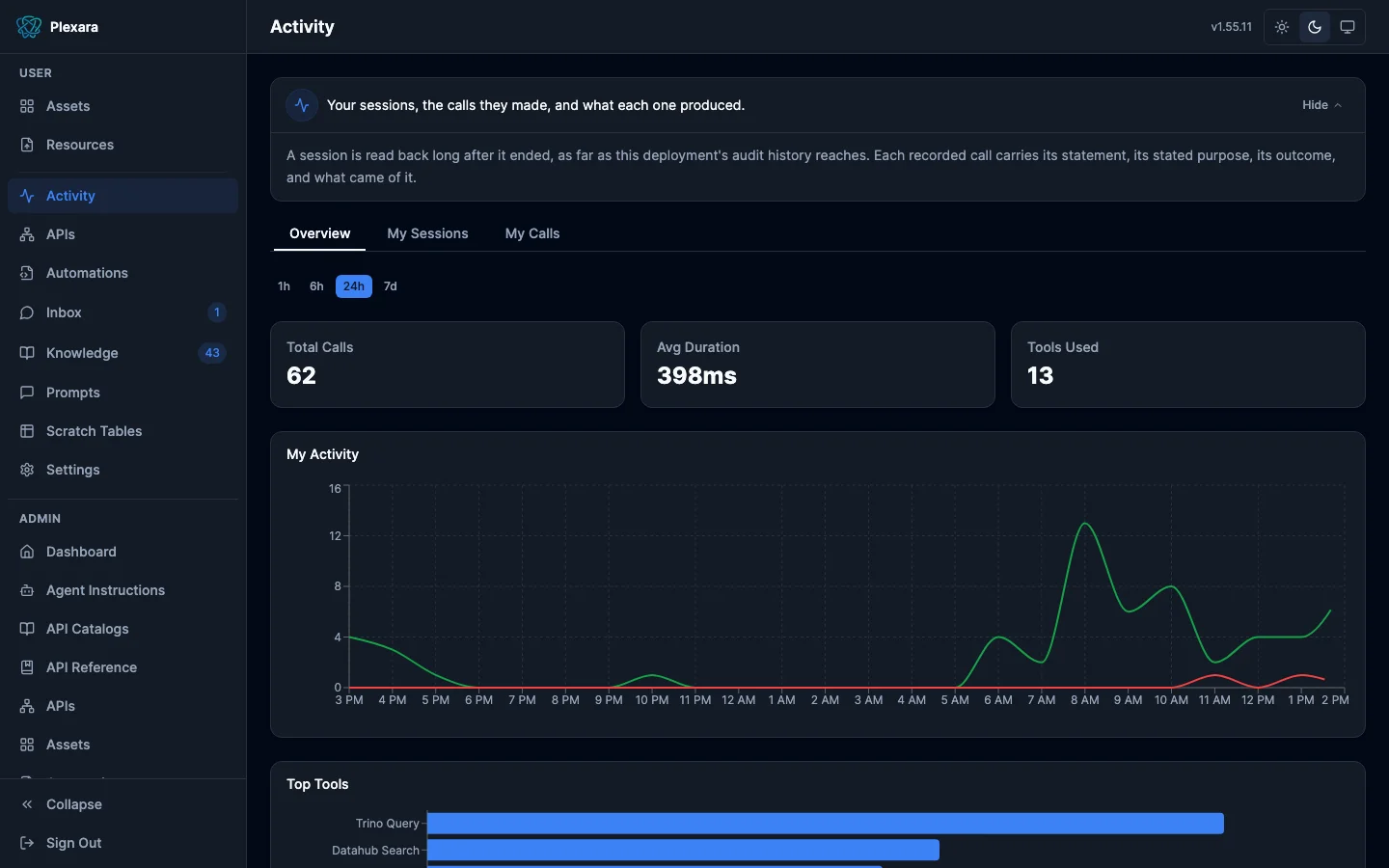Open the Overview tab
Viewport: 1389px width, 868px height.
(x=319, y=233)
